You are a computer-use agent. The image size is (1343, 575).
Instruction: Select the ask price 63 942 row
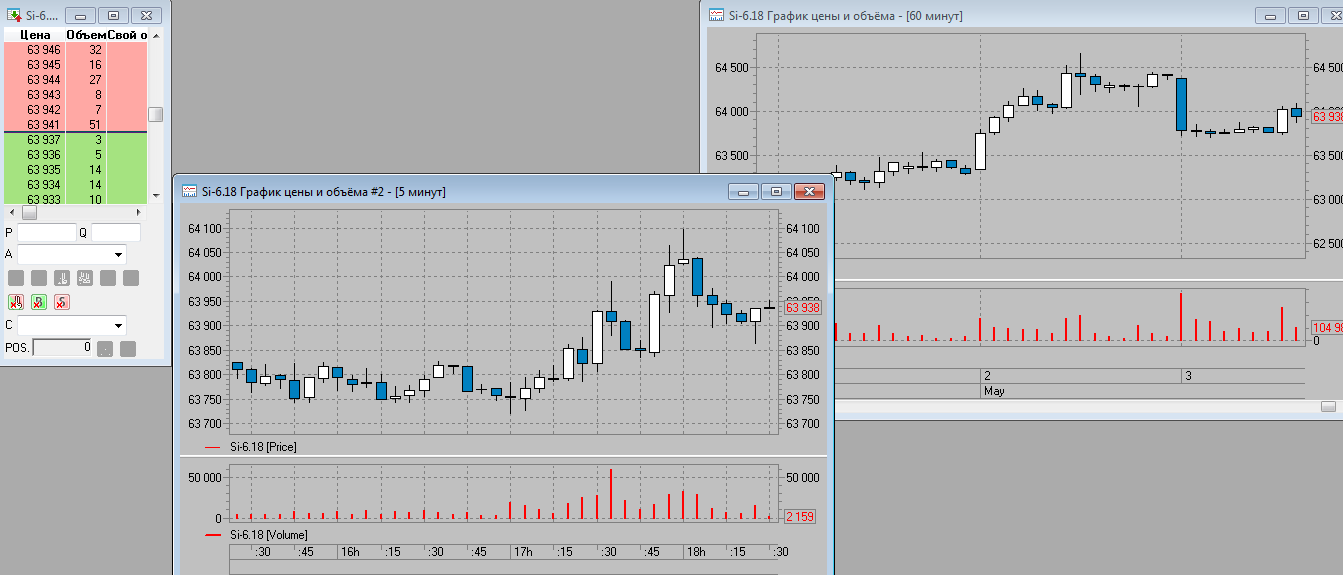[76, 110]
